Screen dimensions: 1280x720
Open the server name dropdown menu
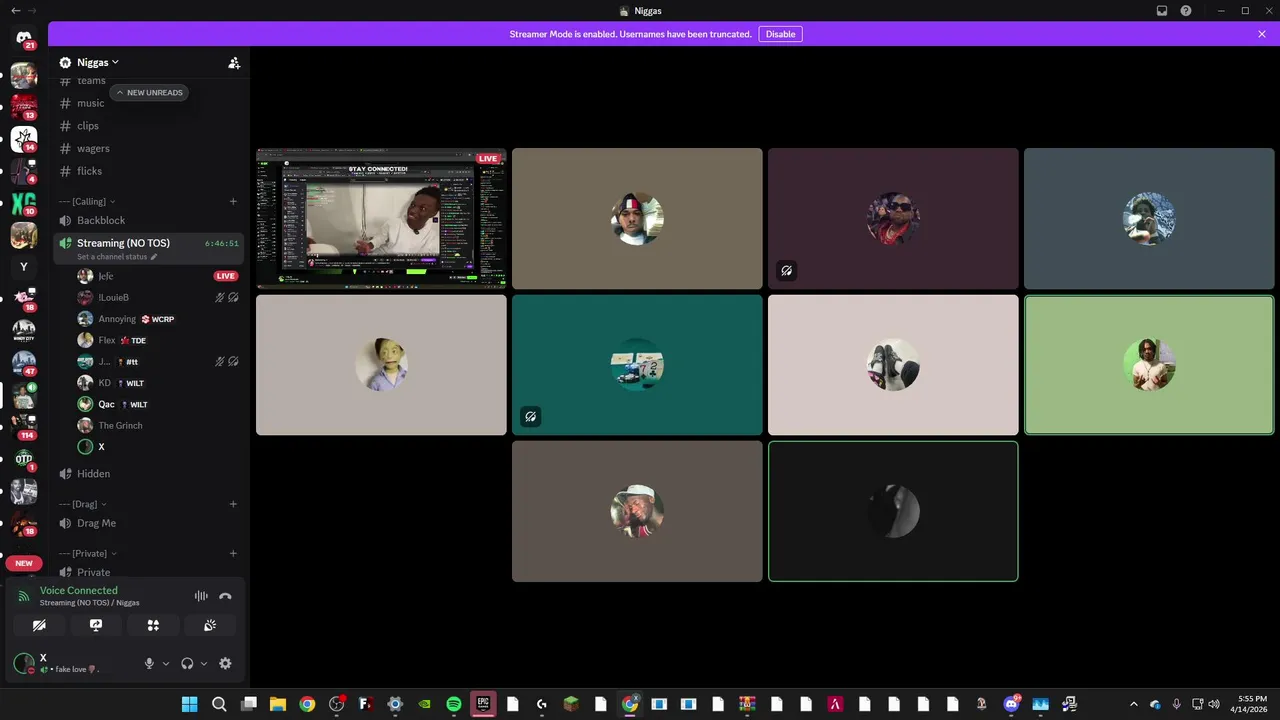pyautogui.click(x=97, y=62)
